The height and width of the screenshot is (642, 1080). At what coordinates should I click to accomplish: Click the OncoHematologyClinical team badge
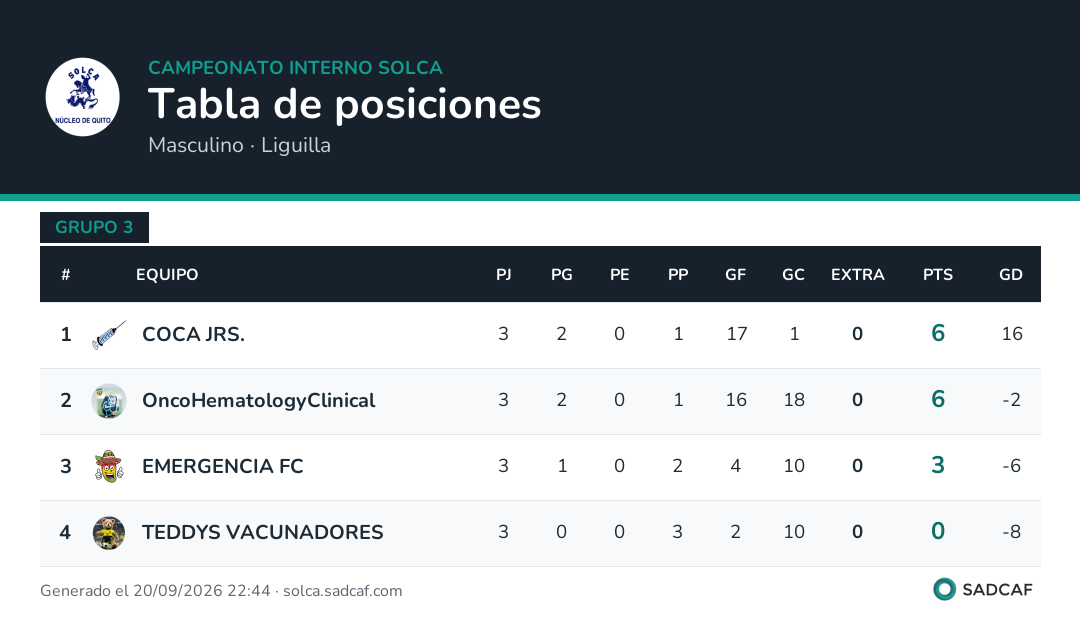109,401
